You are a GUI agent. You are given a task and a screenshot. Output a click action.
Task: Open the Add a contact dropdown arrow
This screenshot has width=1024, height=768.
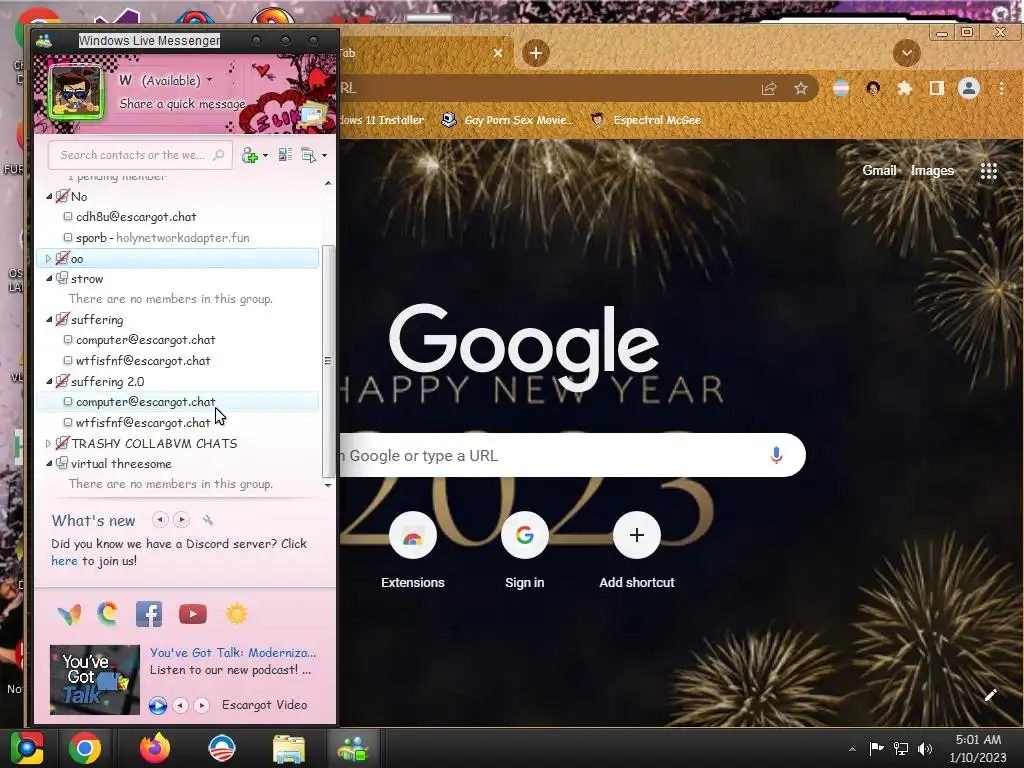click(x=265, y=155)
